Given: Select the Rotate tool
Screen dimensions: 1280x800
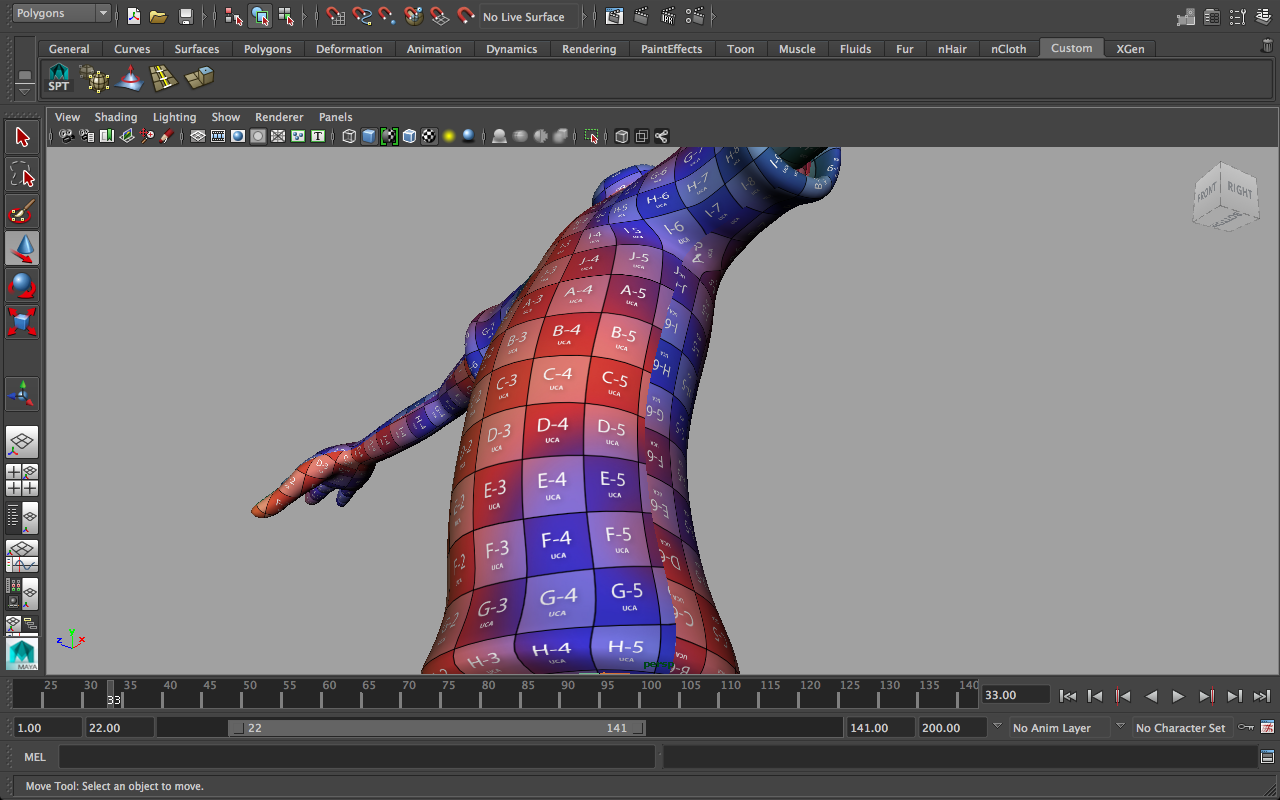Looking at the screenshot, I should coord(22,285).
